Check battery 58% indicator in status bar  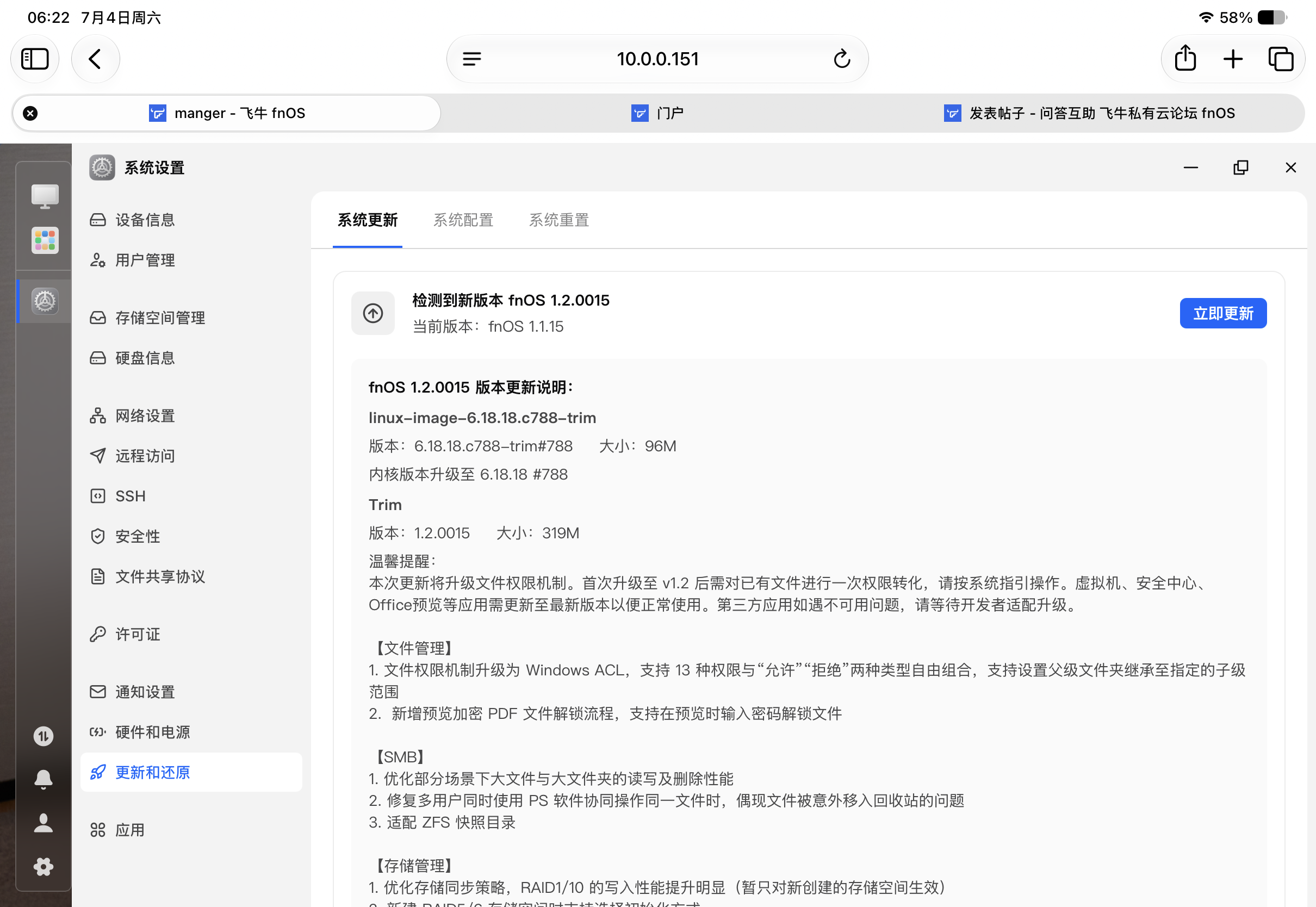tap(1253, 17)
